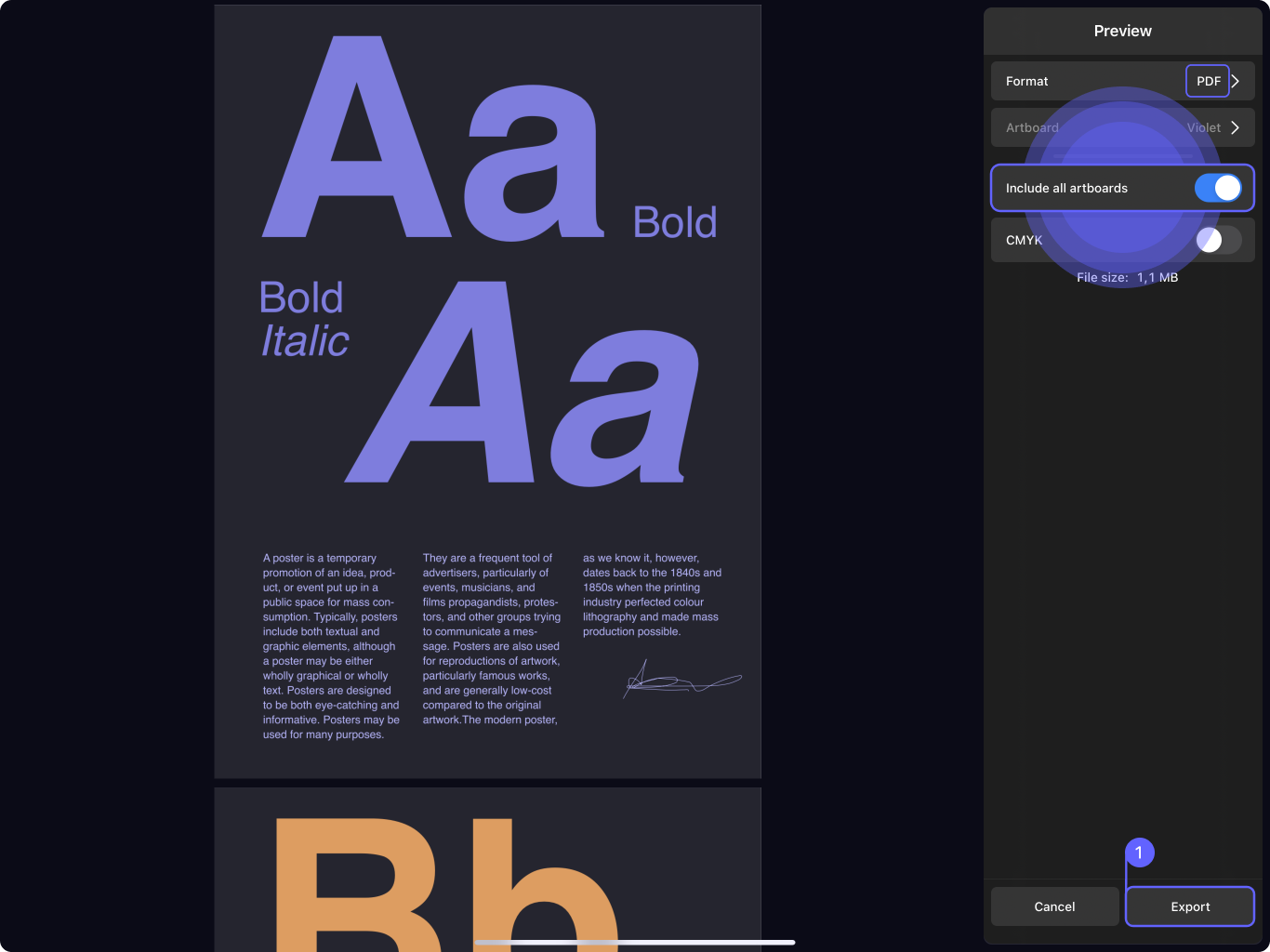Click the signature on the poster

682,680
